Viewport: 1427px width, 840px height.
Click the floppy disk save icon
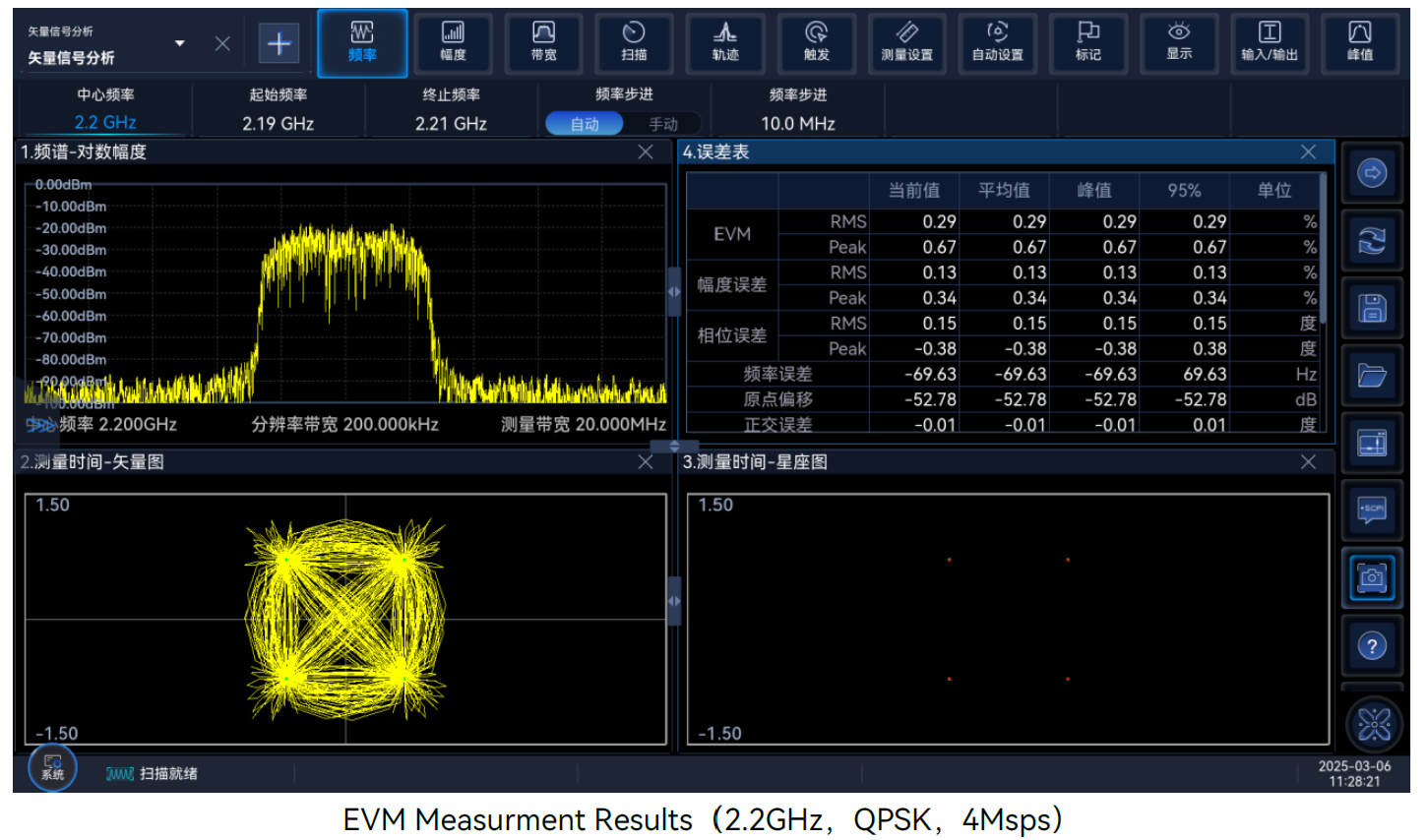tap(1372, 308)
